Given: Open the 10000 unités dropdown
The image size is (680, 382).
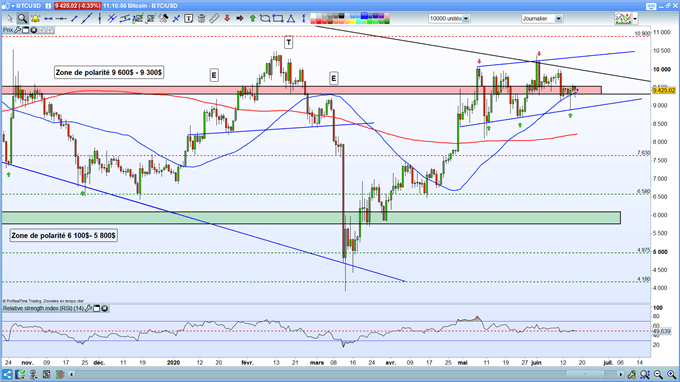Looking at the screenshot, I should click(x=449, y=19).
